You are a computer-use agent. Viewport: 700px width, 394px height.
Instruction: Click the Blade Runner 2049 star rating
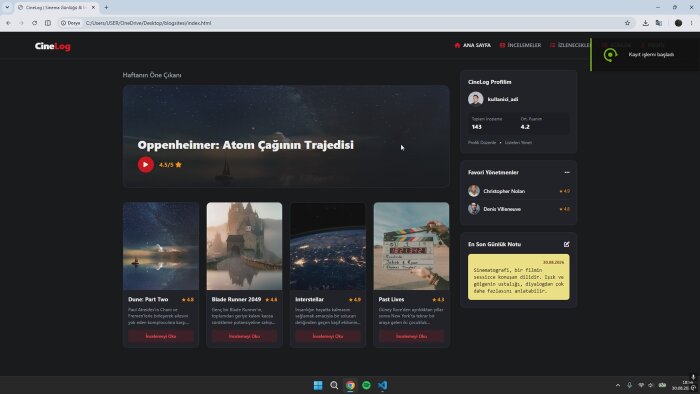click(x=271, y=299)
